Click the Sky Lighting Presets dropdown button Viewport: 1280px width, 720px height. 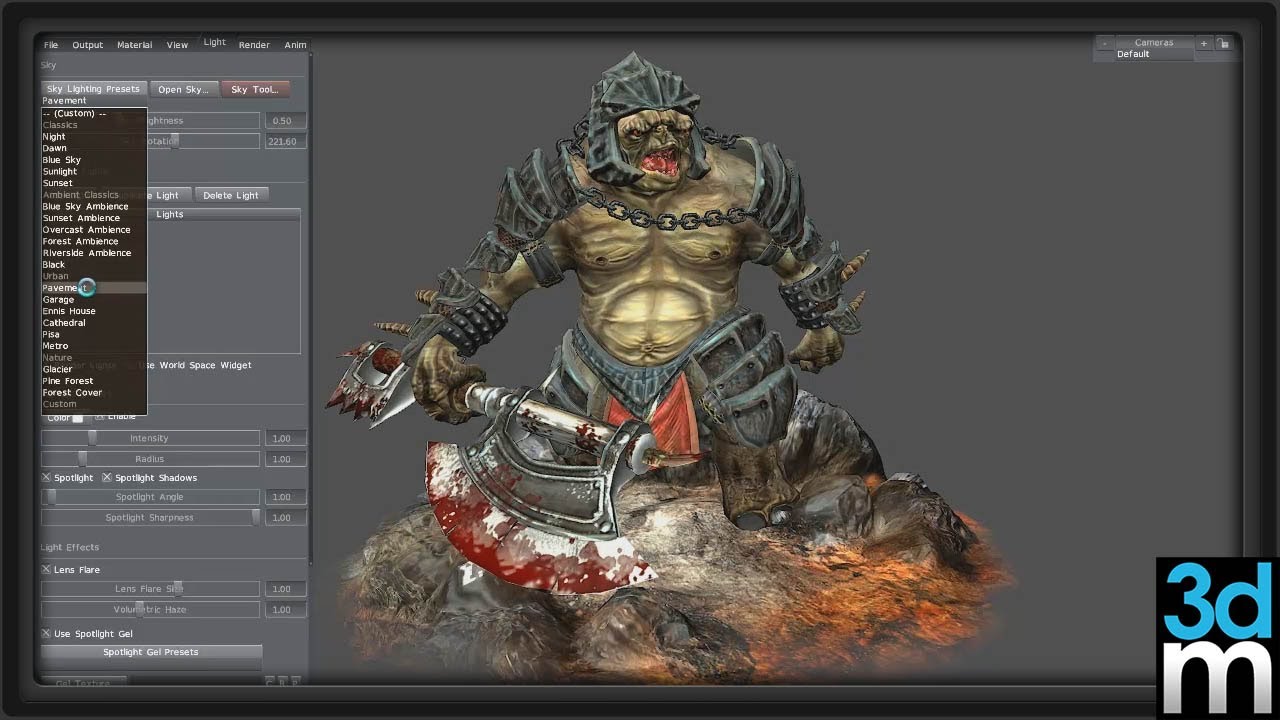coord(94,89)
